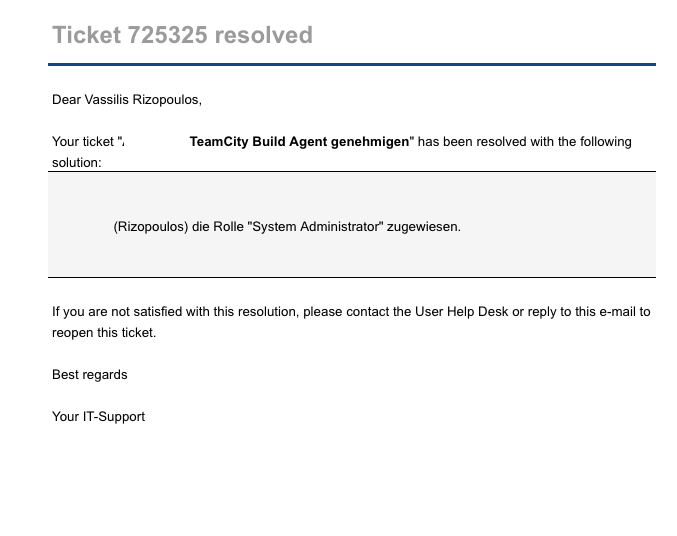Image resolution: width=677 pixels, height=536 pixels.
Task: Click the gray solution box text
Action: [x=287, y=227]
